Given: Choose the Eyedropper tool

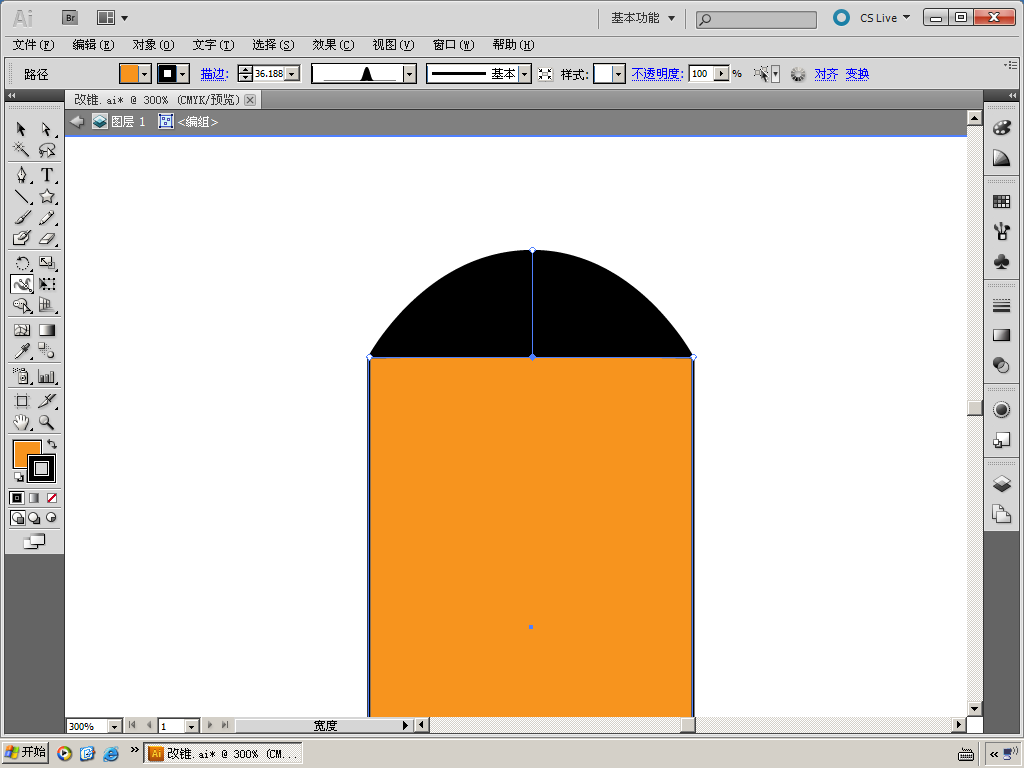Looking at the screenshot, I should [x=21, y=351].
